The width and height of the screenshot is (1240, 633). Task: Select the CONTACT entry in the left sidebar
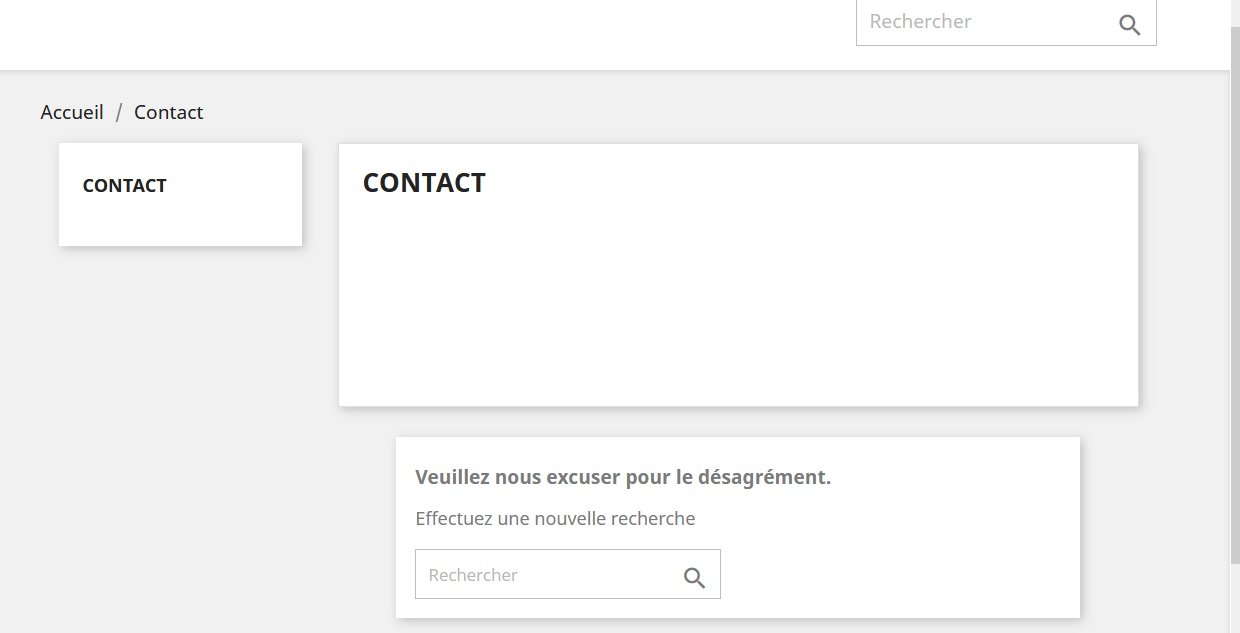pyautogui.click(x=124, y=185)
